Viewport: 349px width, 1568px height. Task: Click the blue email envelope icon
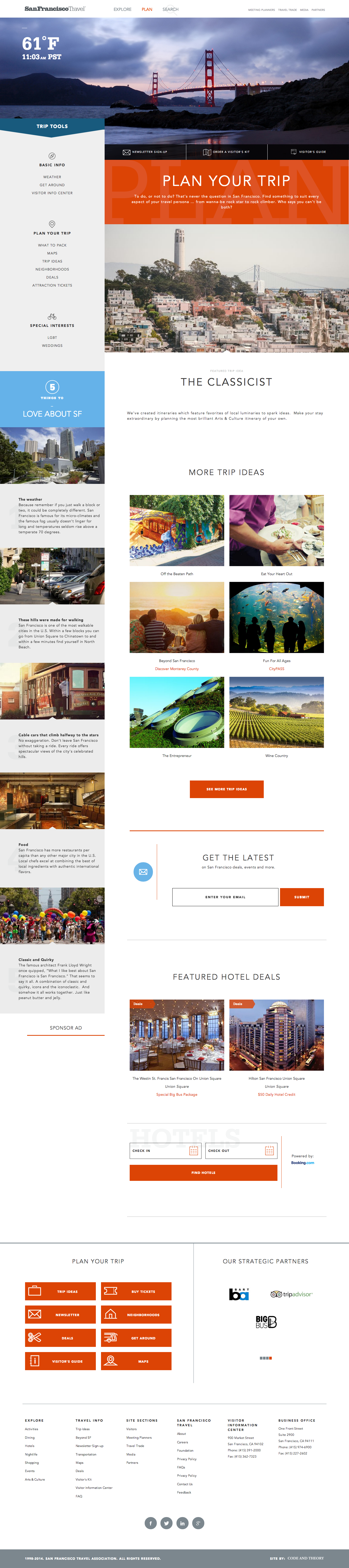[143, 872]
